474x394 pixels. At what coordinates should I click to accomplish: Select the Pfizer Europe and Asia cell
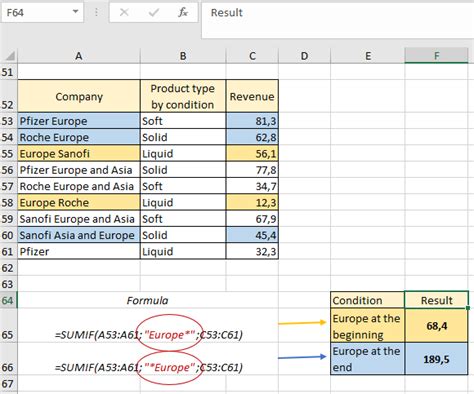(x=79, y=170)
